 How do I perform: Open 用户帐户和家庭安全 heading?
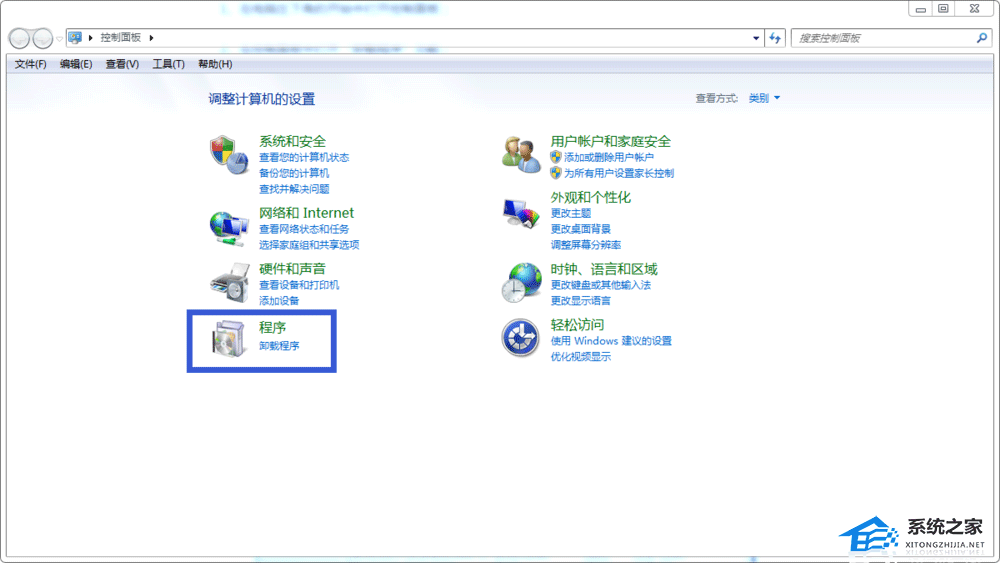pos(611,142)
